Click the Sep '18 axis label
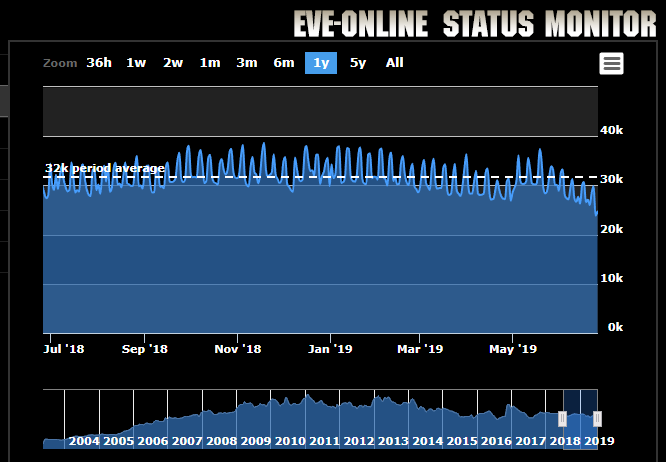Screen dimensions: 666x462 coord(145,349)
